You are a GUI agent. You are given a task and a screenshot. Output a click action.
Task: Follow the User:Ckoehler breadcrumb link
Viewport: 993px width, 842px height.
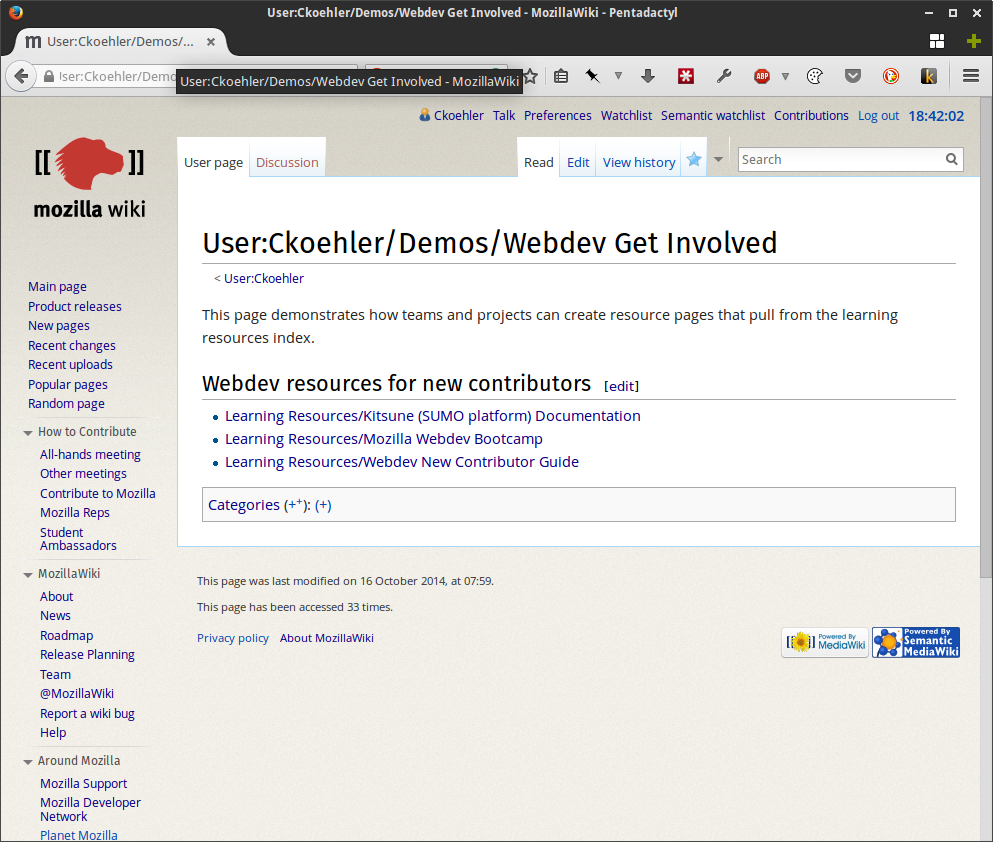tap(263, 279)
